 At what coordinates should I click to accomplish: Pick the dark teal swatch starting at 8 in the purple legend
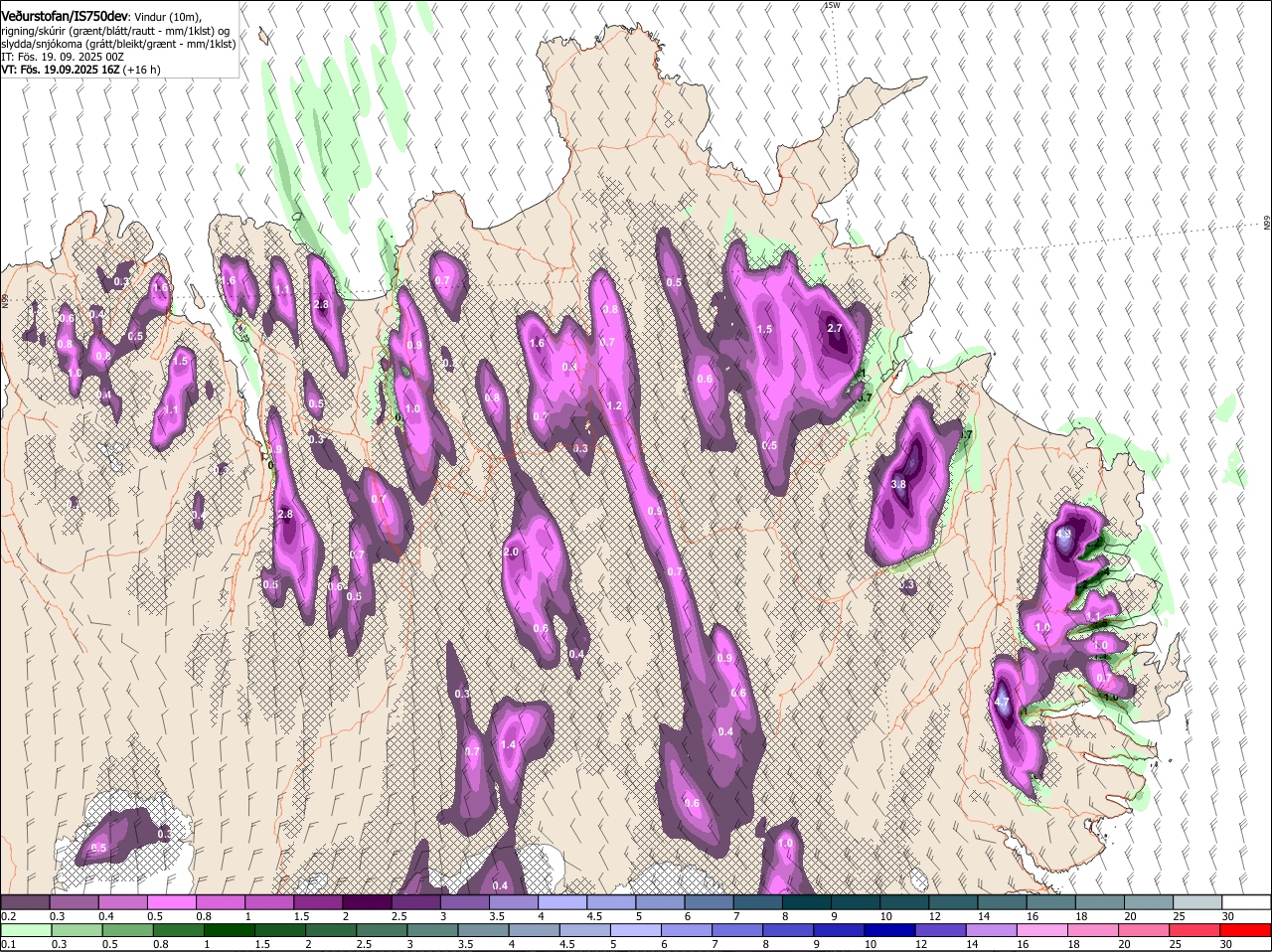(x=807, y=902)
